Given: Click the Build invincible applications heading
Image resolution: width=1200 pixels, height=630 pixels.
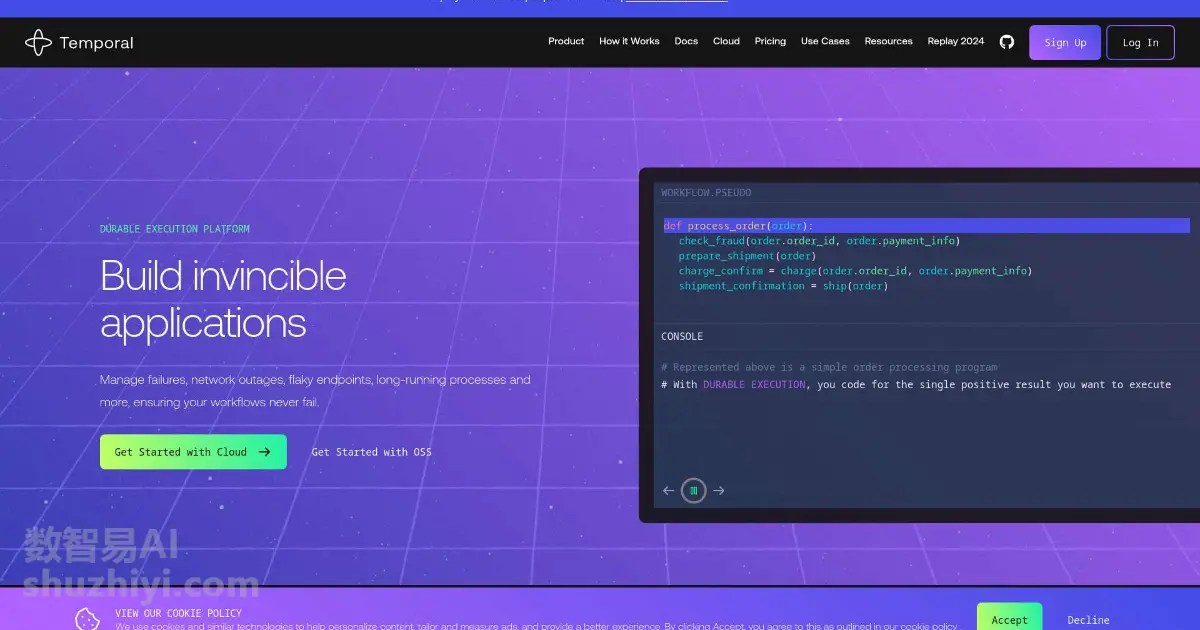Looking at the screenshot, I should point(223,299).
